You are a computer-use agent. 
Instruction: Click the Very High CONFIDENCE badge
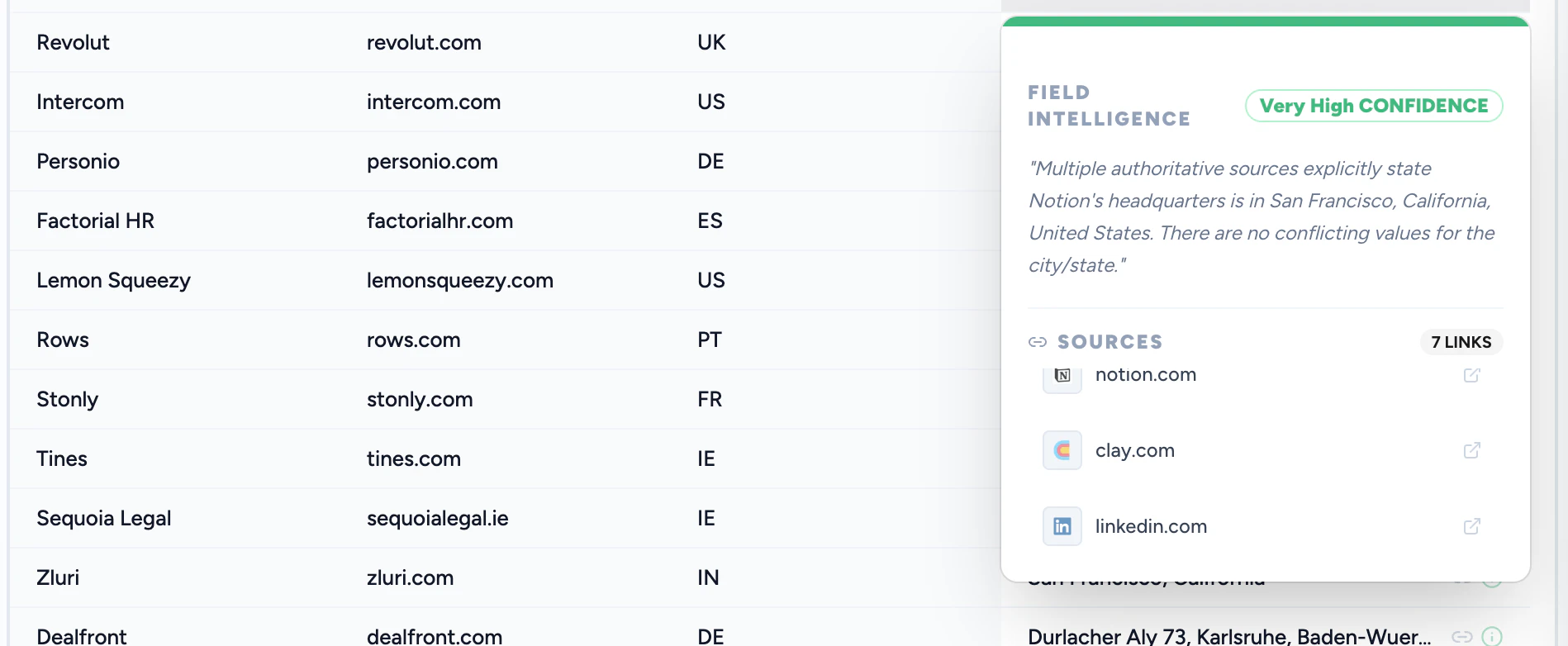[1373, 106]
